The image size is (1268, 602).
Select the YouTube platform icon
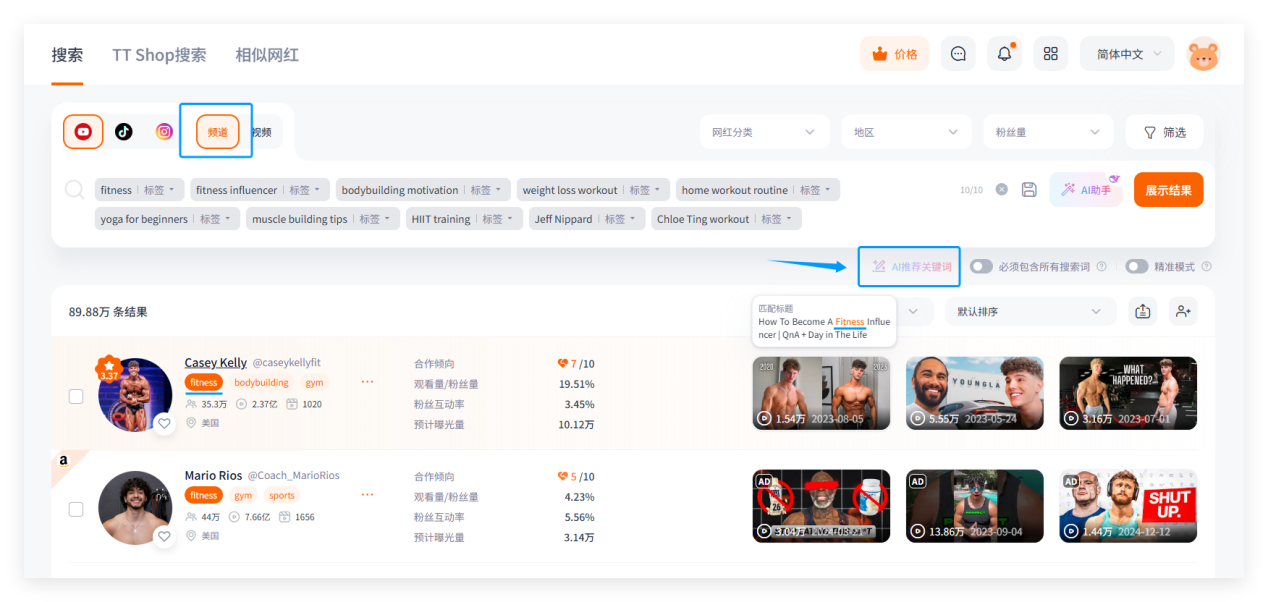(x=83, y=132)
